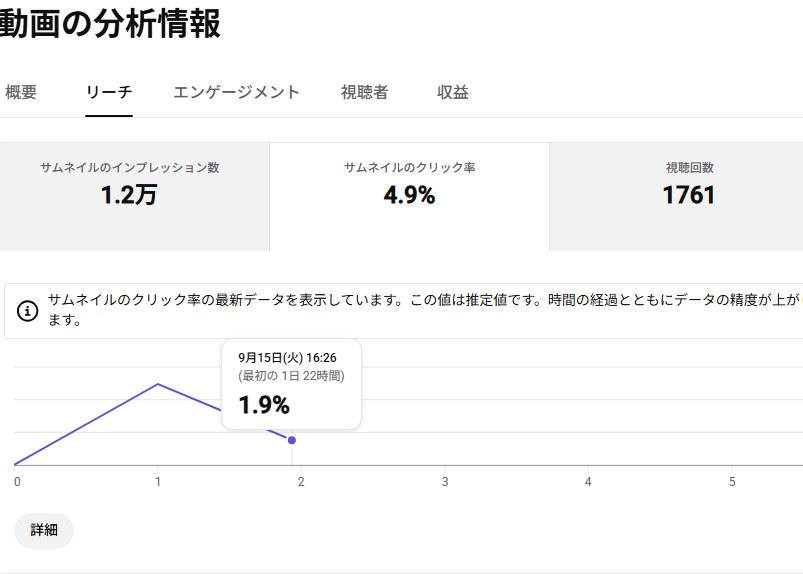Go to the 収益 tab

coord(453,93)
